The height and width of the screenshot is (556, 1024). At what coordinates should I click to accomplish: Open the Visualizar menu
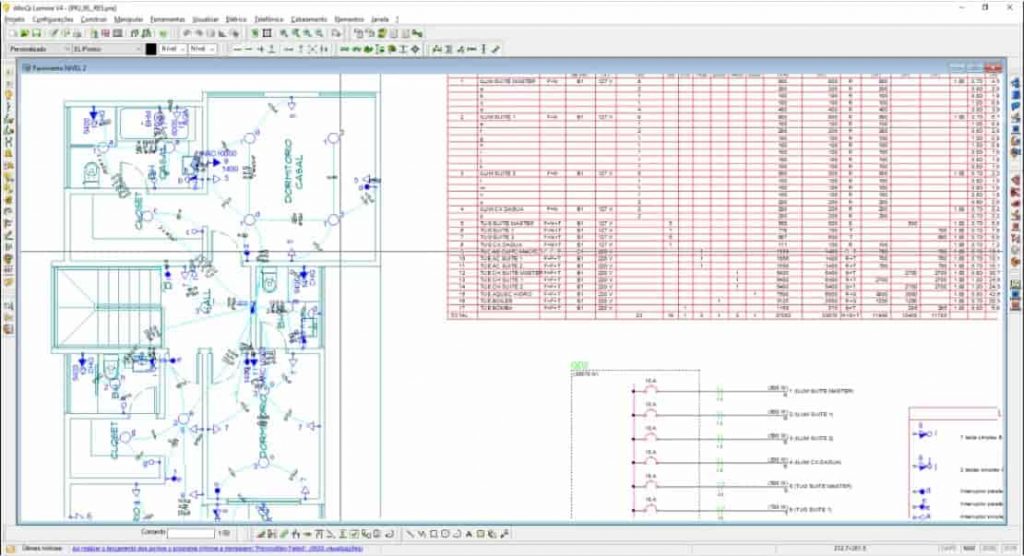coord(206,20)
